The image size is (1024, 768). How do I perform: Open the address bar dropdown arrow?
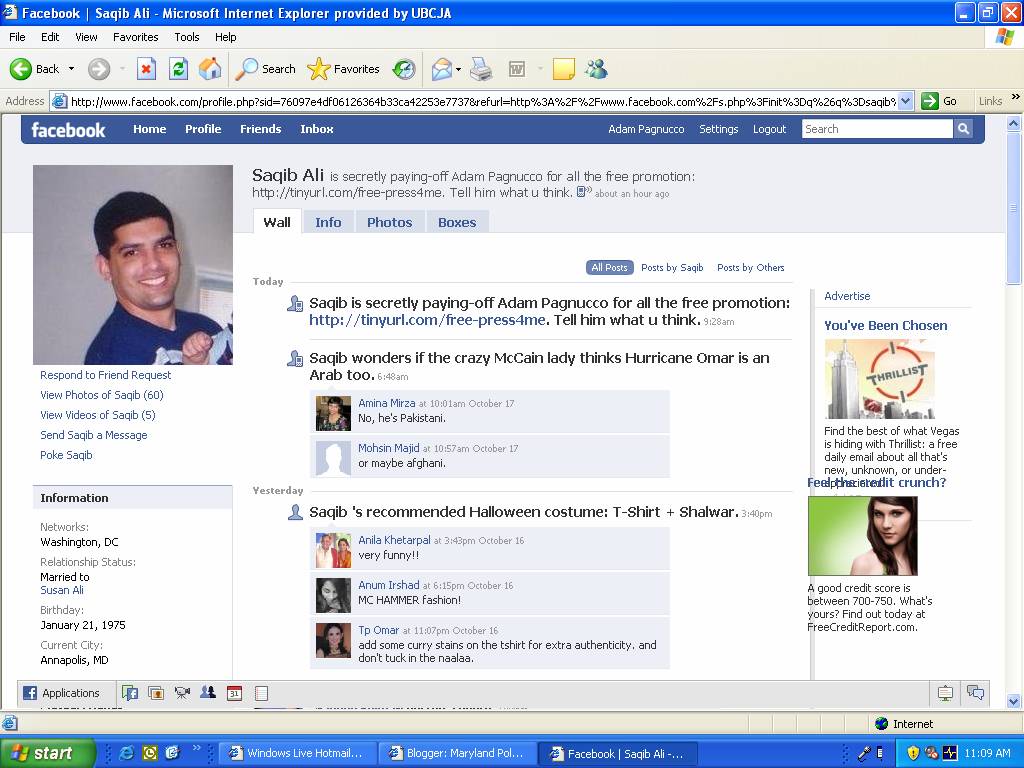point(905,101)
